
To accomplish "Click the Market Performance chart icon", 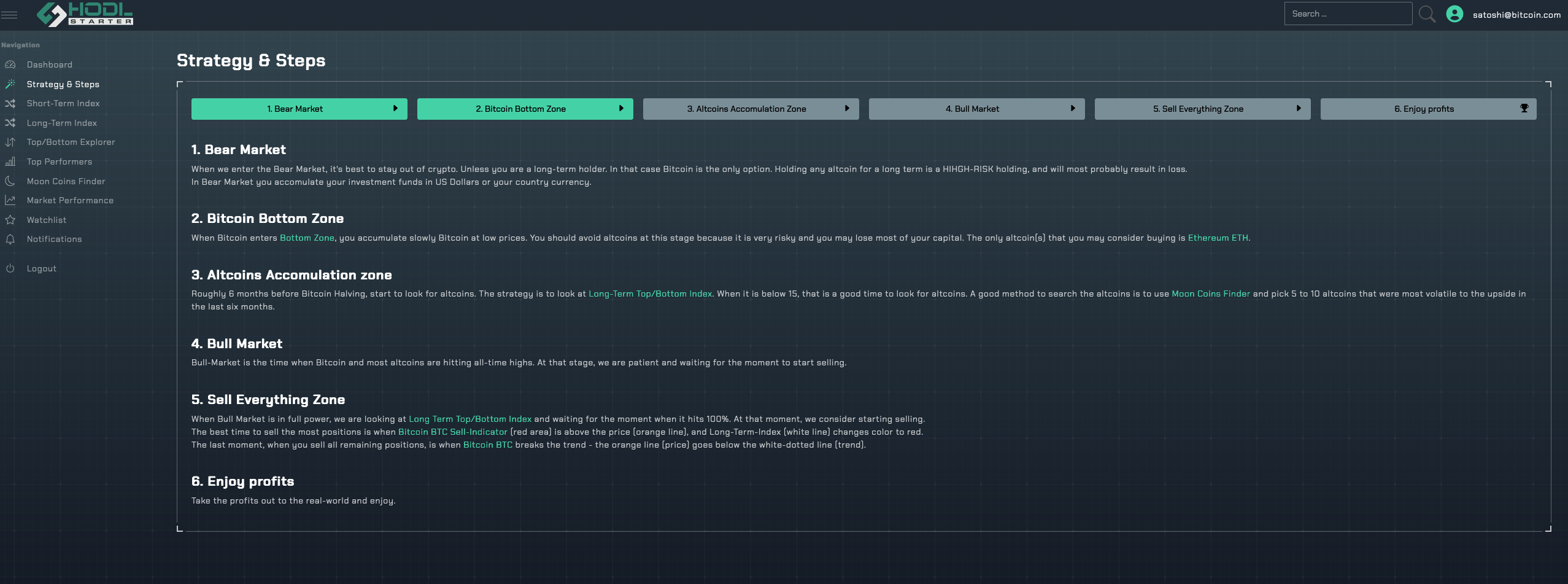I will pos(10,200).
